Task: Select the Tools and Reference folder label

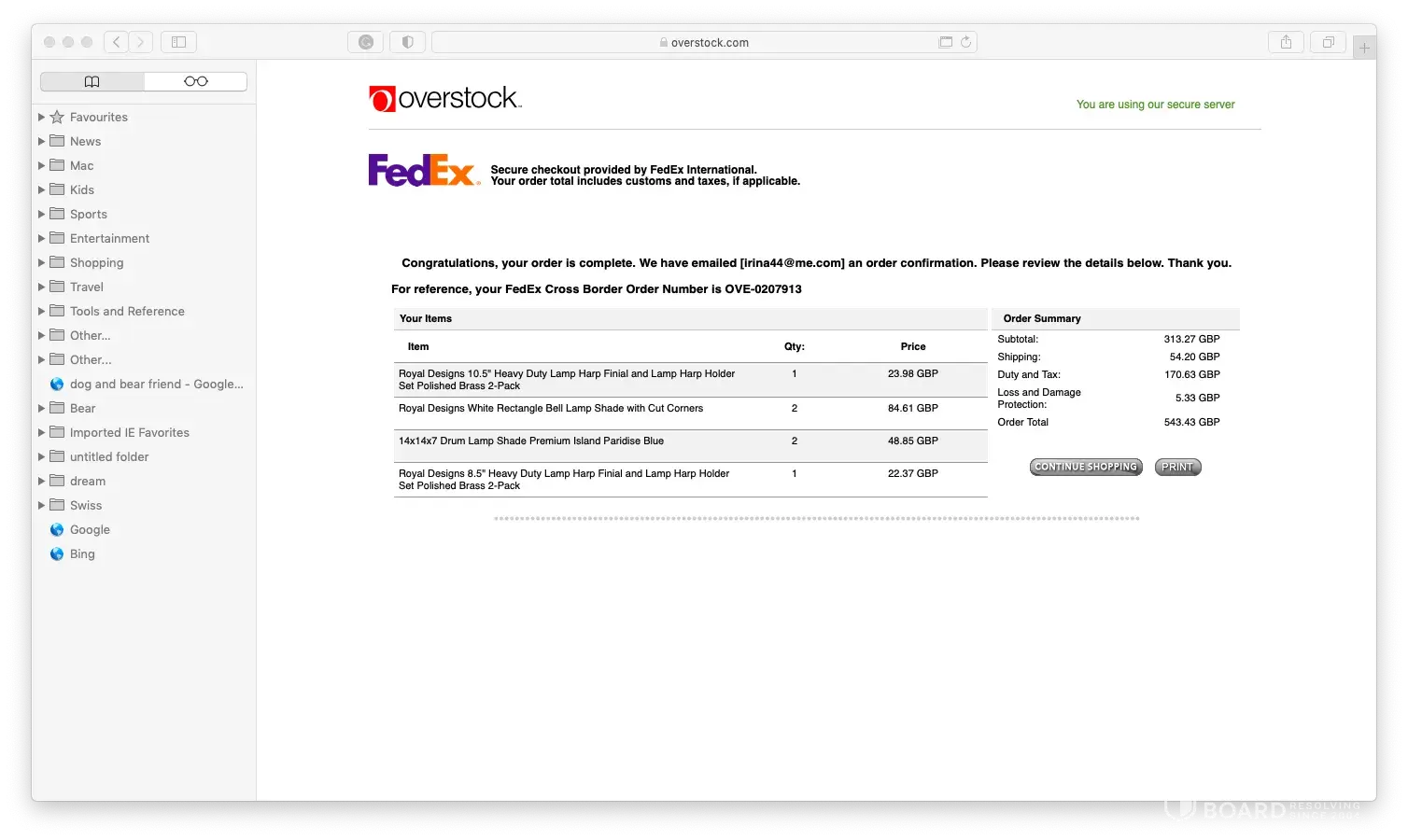Action: pos(127,311)
